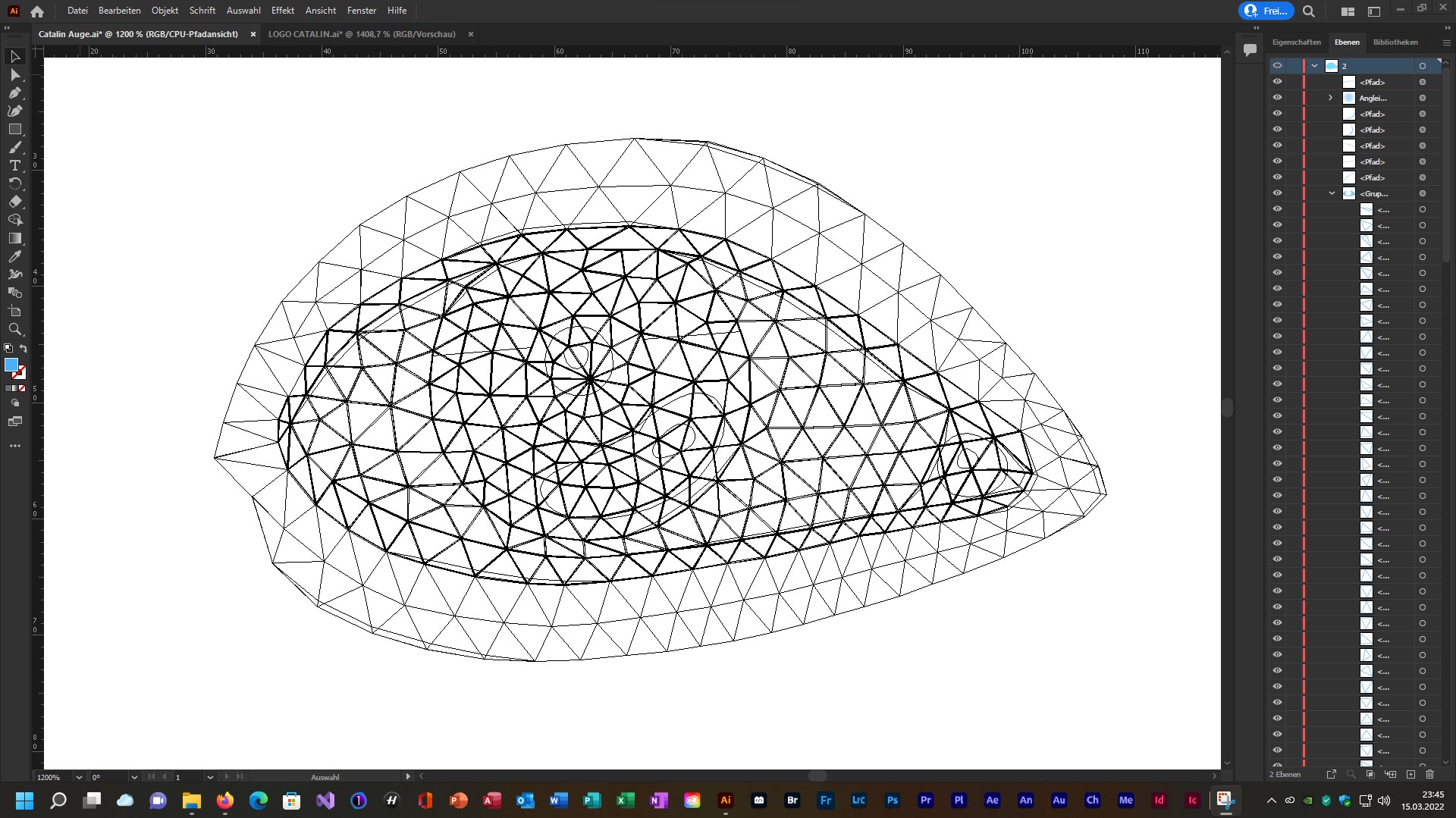This screenshot has height=818, width=1456.
Task: Choose the Eyedropper tool
Action: tap(14, 257)
